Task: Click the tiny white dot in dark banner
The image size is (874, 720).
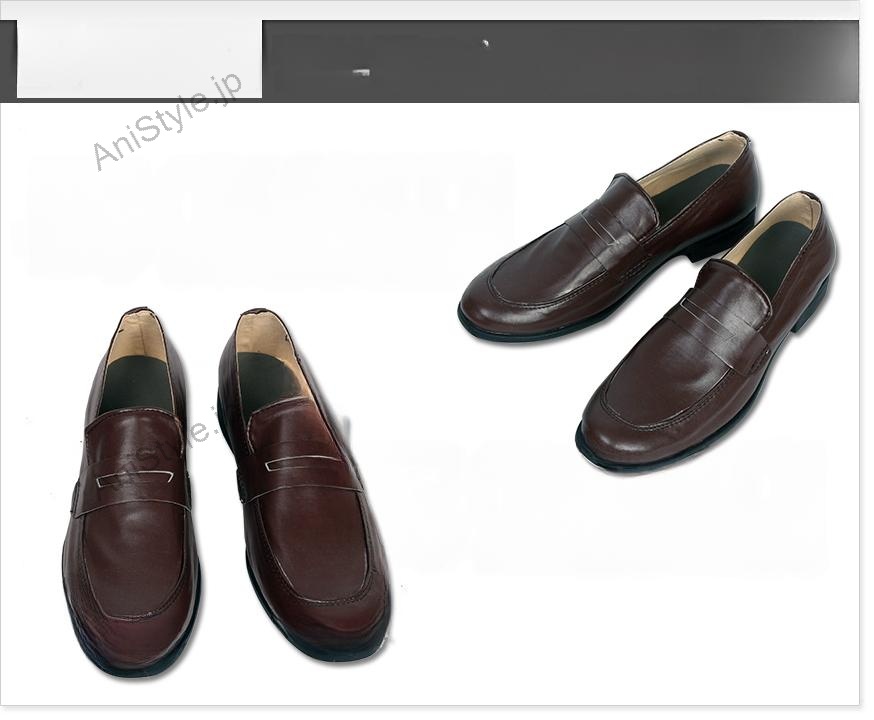Action: (486, 43)
